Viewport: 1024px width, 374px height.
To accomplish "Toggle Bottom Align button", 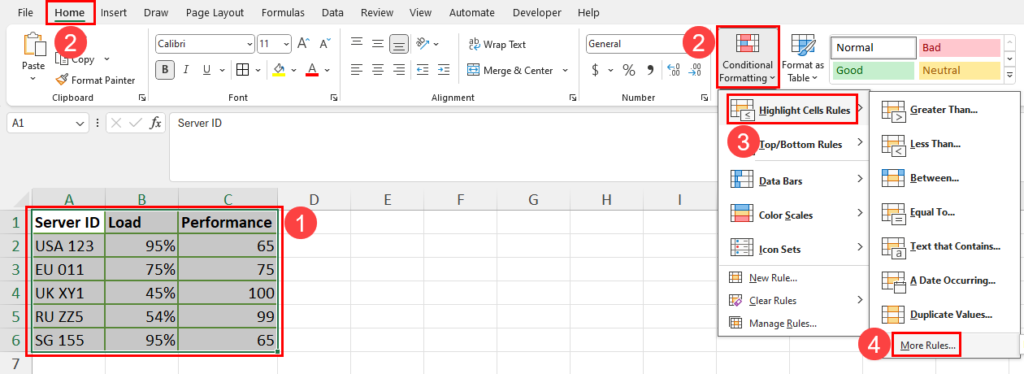I will [x=398, y=44].
